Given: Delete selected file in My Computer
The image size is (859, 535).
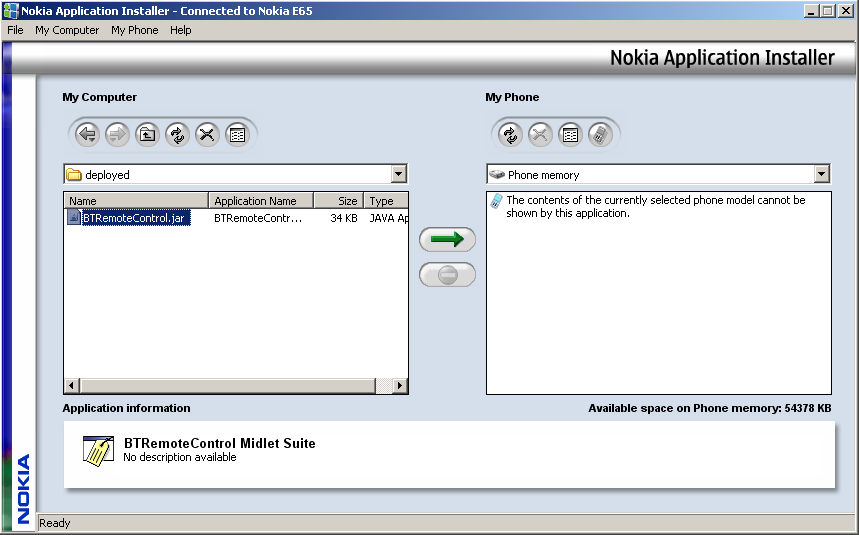Looking at the screenshot, I should point(207,134).
